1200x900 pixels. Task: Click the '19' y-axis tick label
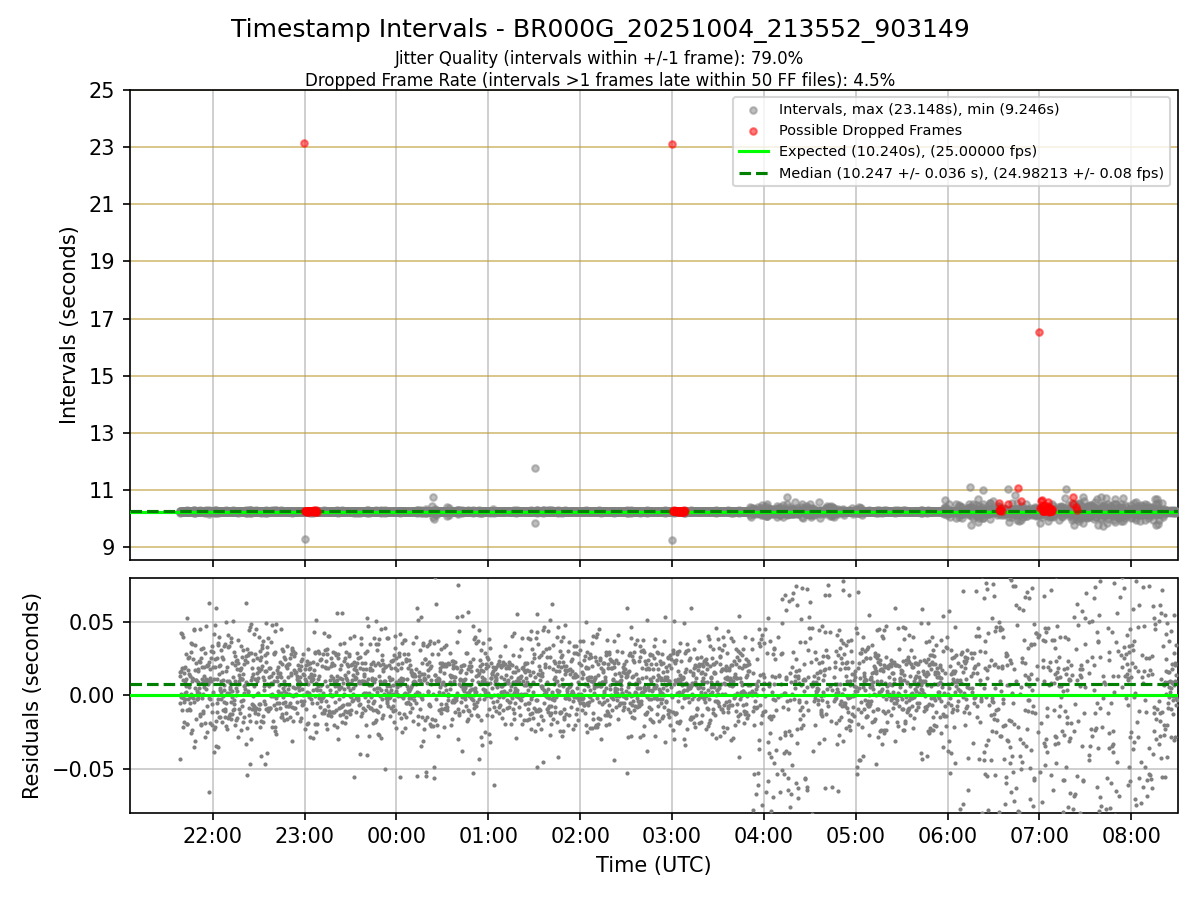click(x=103, y=262)
